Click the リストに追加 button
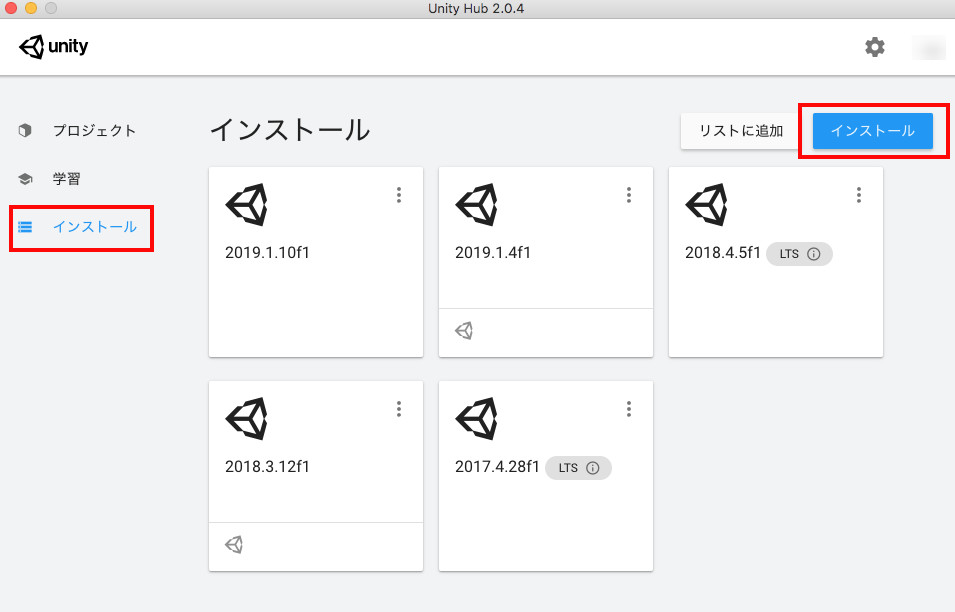The width and height of the screenshot is (955, 612). (741, 131)
